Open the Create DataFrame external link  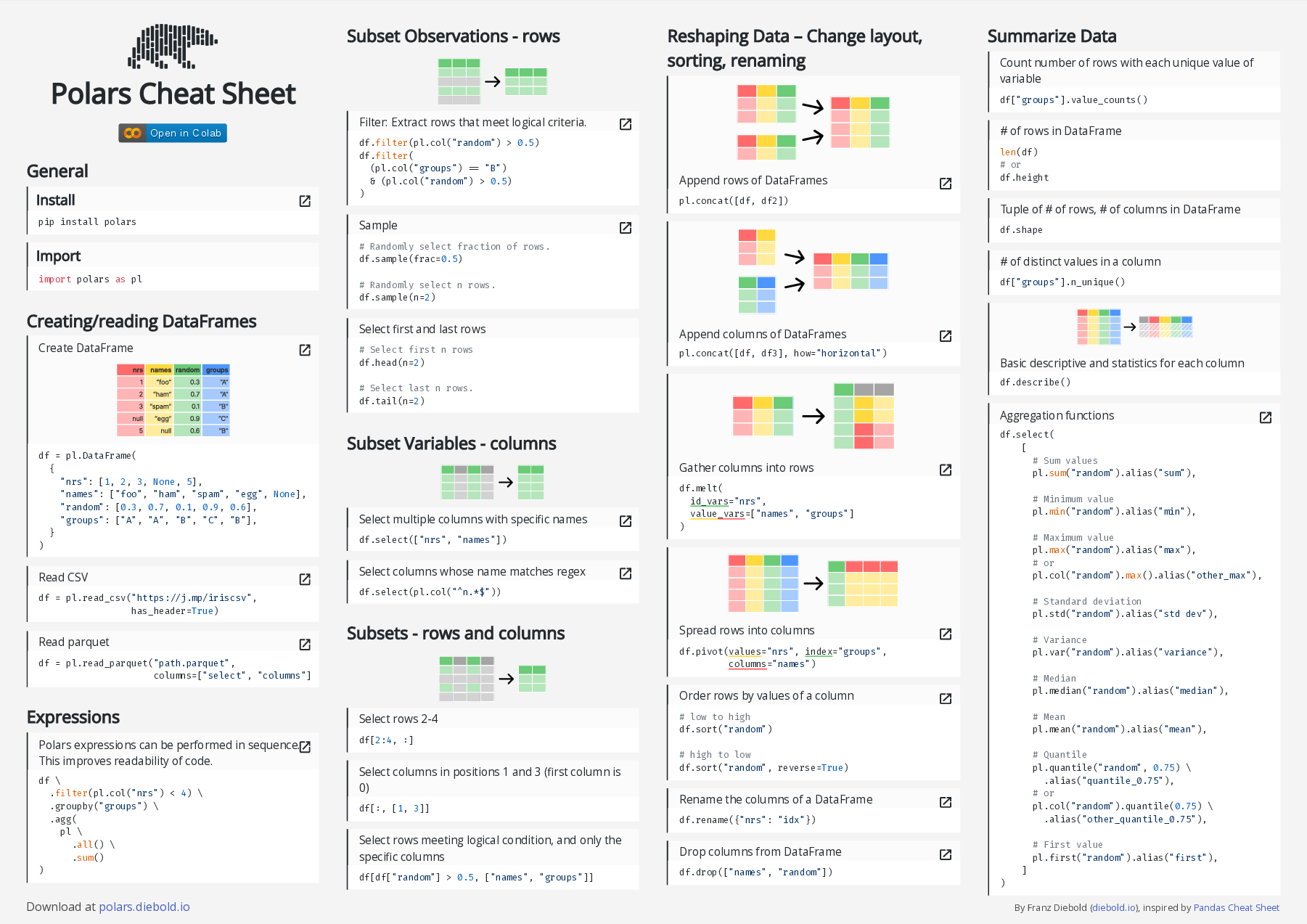(x=305, y=350)
